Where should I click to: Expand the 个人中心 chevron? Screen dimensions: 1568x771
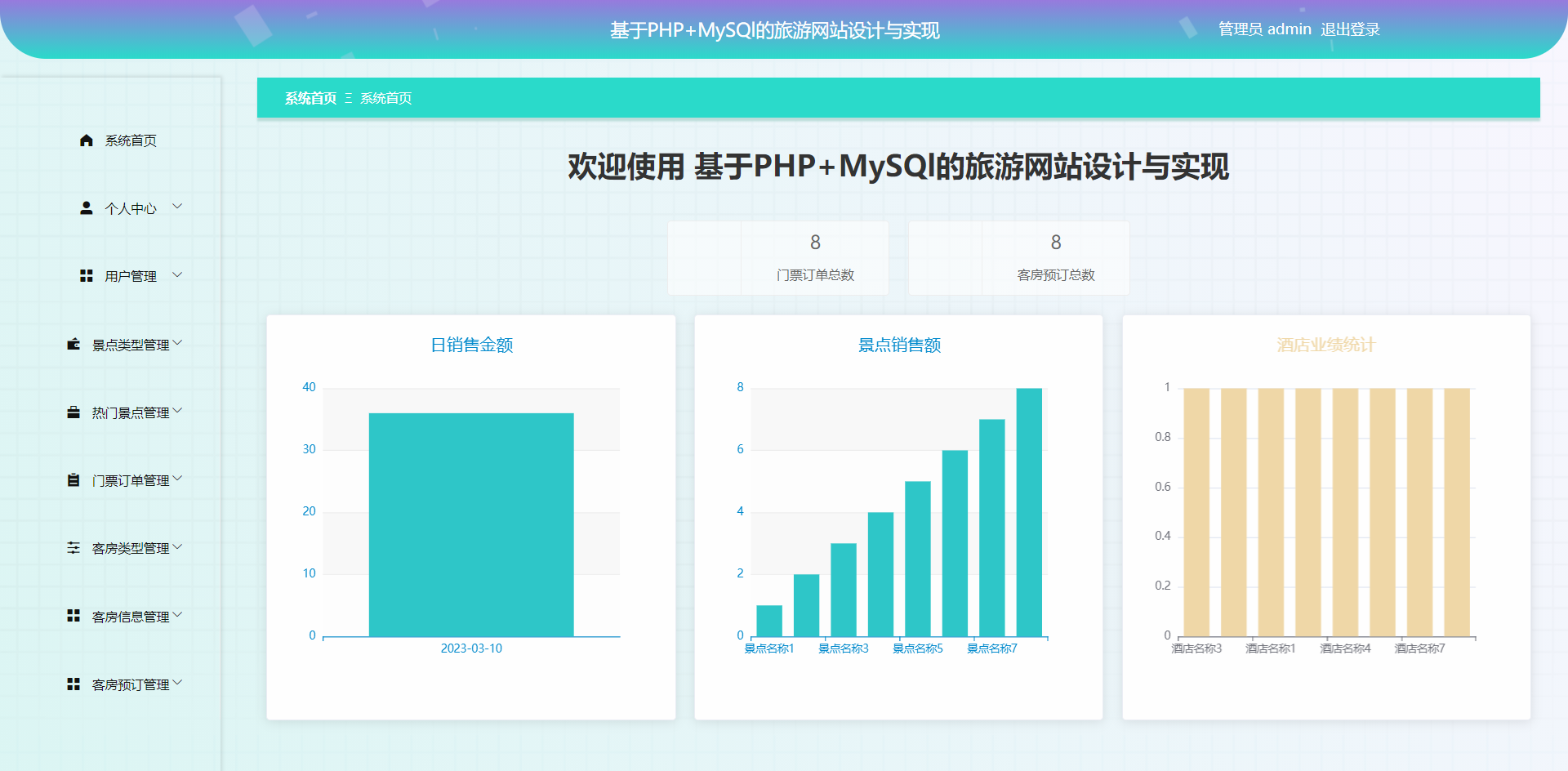(177, 207)
